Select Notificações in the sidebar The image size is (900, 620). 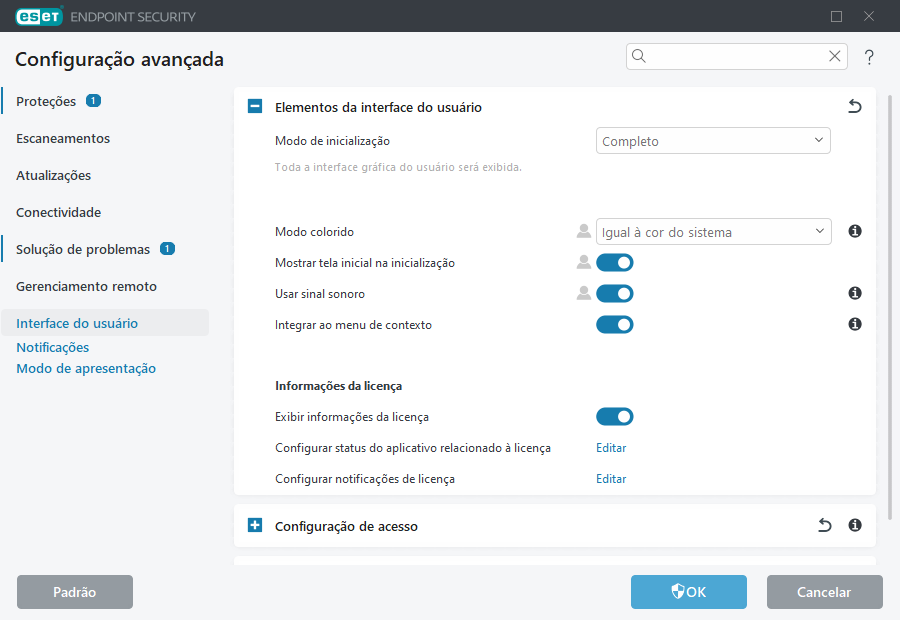coord(52,347)
